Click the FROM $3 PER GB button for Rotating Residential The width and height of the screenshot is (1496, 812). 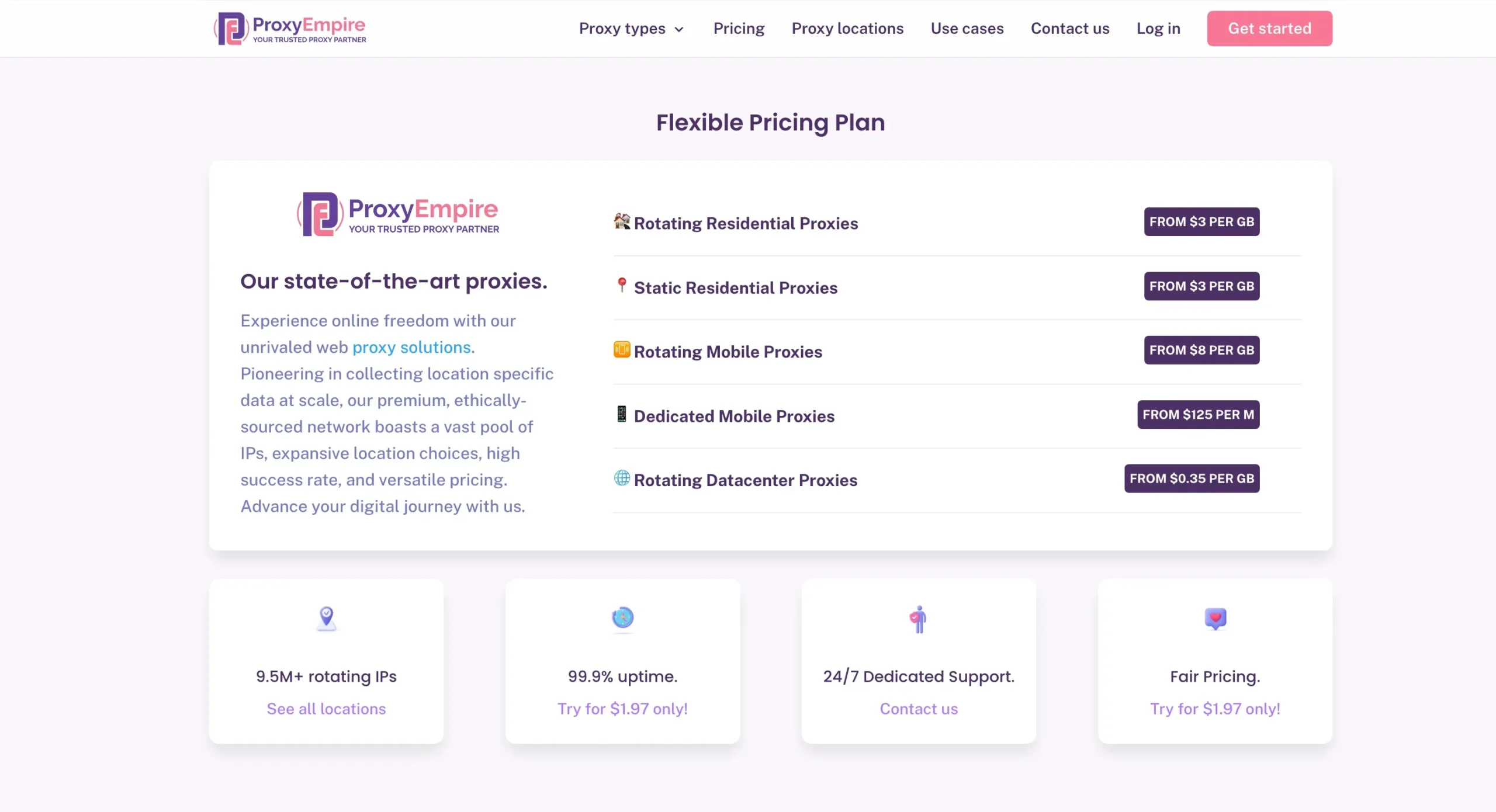(x=1202, y=222)
